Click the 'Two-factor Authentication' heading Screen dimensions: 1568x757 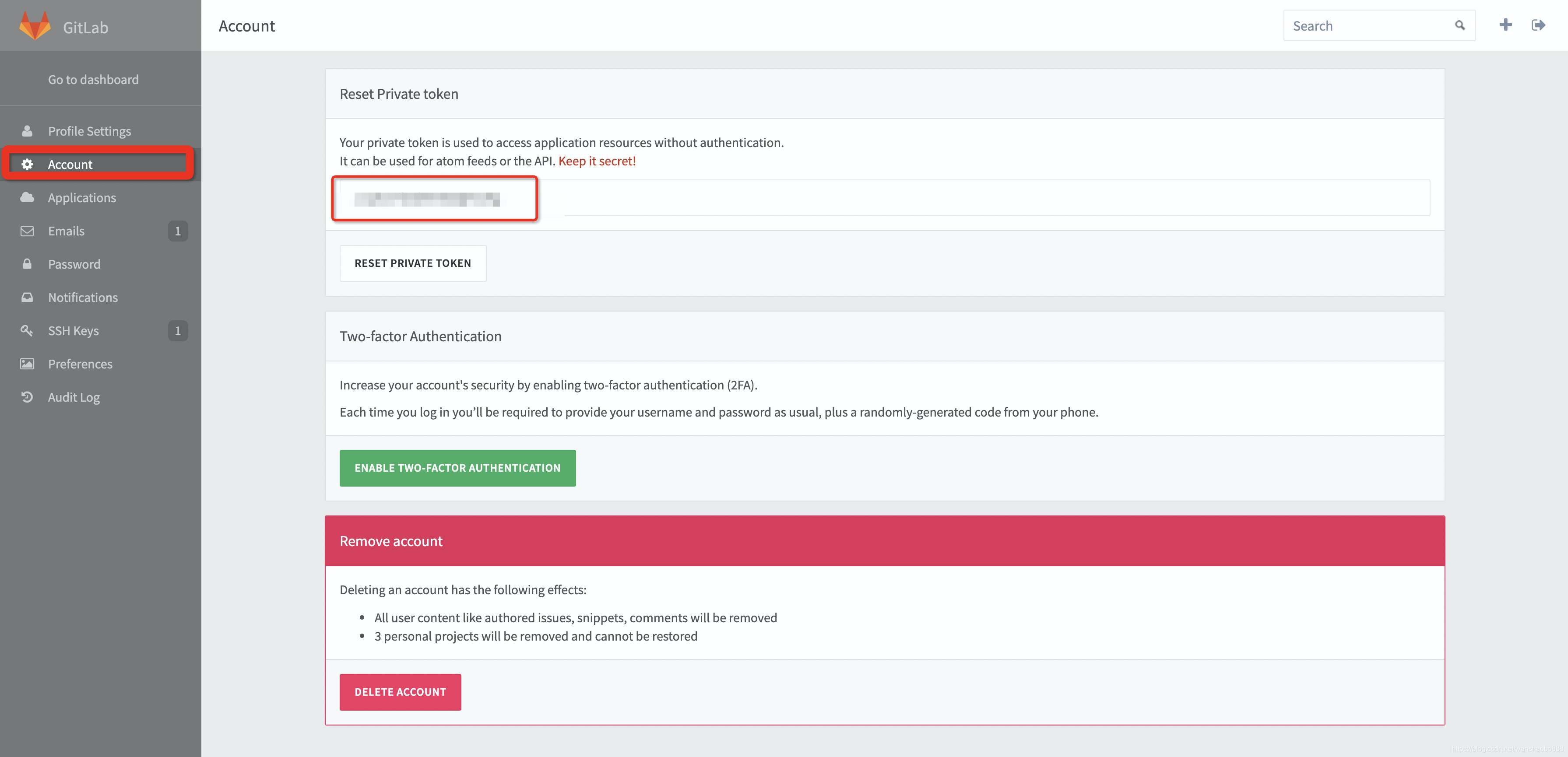pos(421,336)
